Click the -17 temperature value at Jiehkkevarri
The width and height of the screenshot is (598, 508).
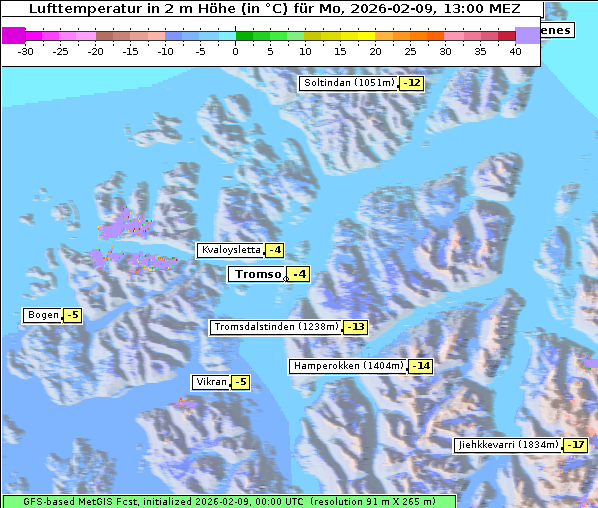pyautogui.click(x=576, y=445)
